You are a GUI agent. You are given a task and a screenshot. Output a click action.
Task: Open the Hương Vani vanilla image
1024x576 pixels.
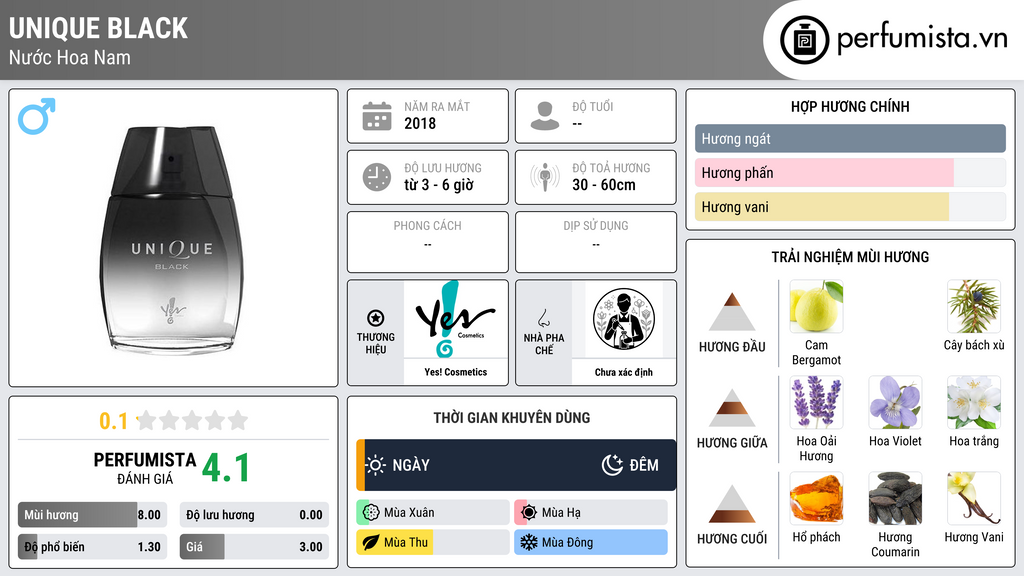point(974,498)
